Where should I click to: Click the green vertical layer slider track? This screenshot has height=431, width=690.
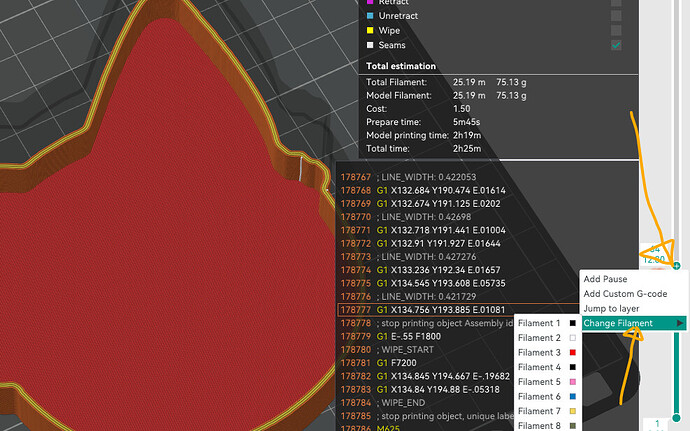pos(676,372)
